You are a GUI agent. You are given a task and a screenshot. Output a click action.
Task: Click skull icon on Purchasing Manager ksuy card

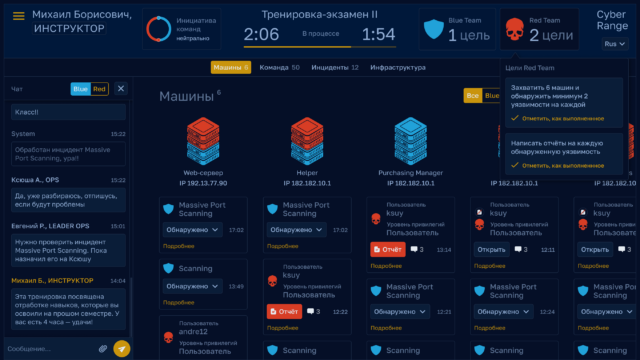tap(376, 219)
